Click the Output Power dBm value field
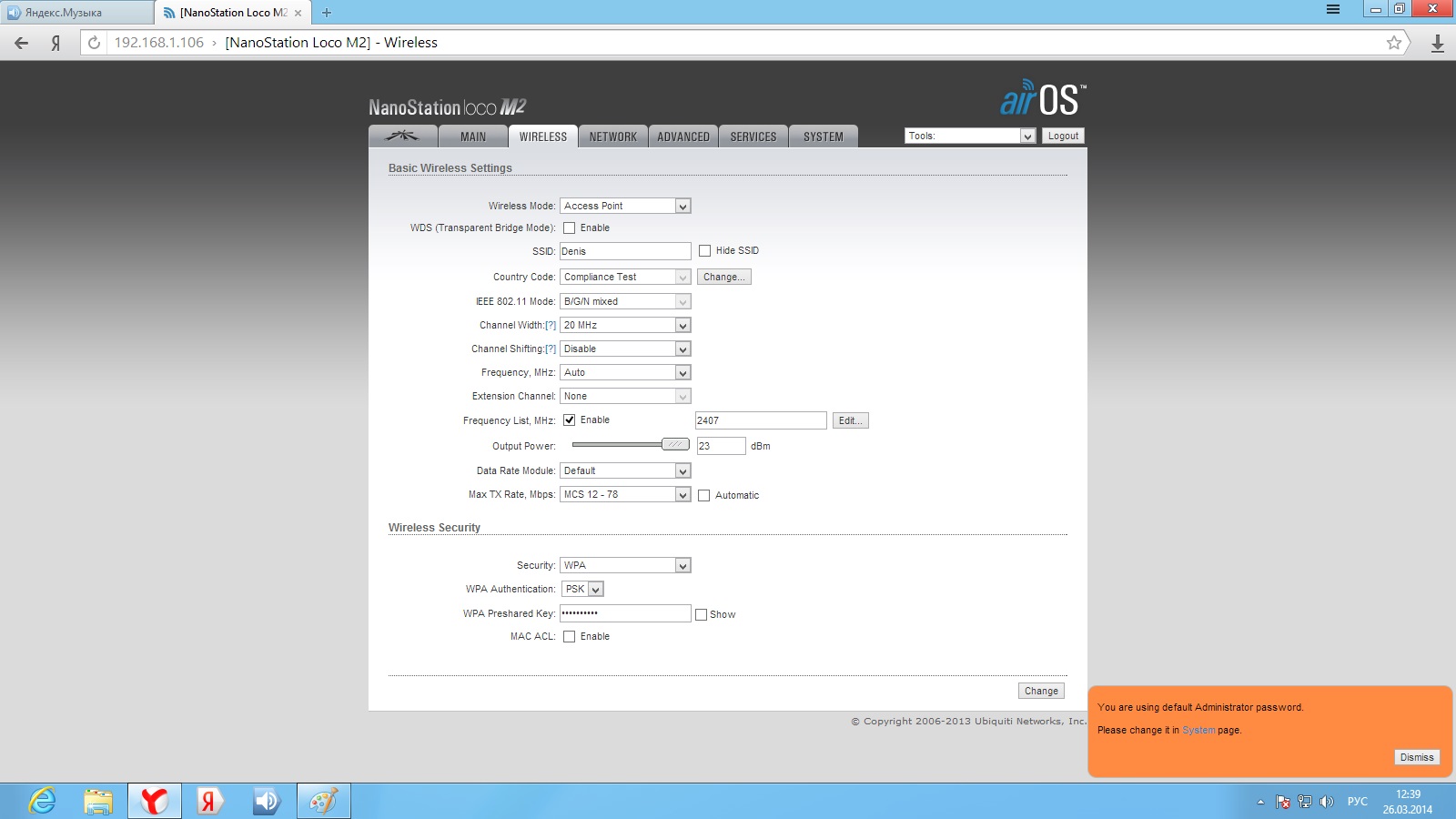This screenshot has height=819, width=1456. click(721, 446)
